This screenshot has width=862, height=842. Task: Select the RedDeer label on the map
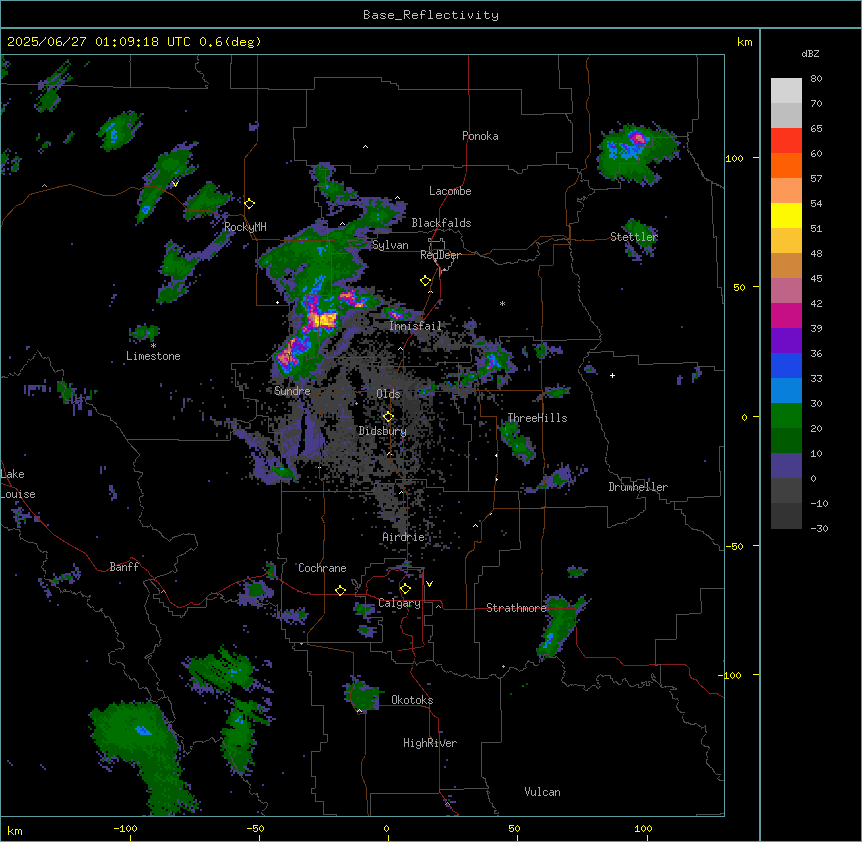[x=440, y=255]
